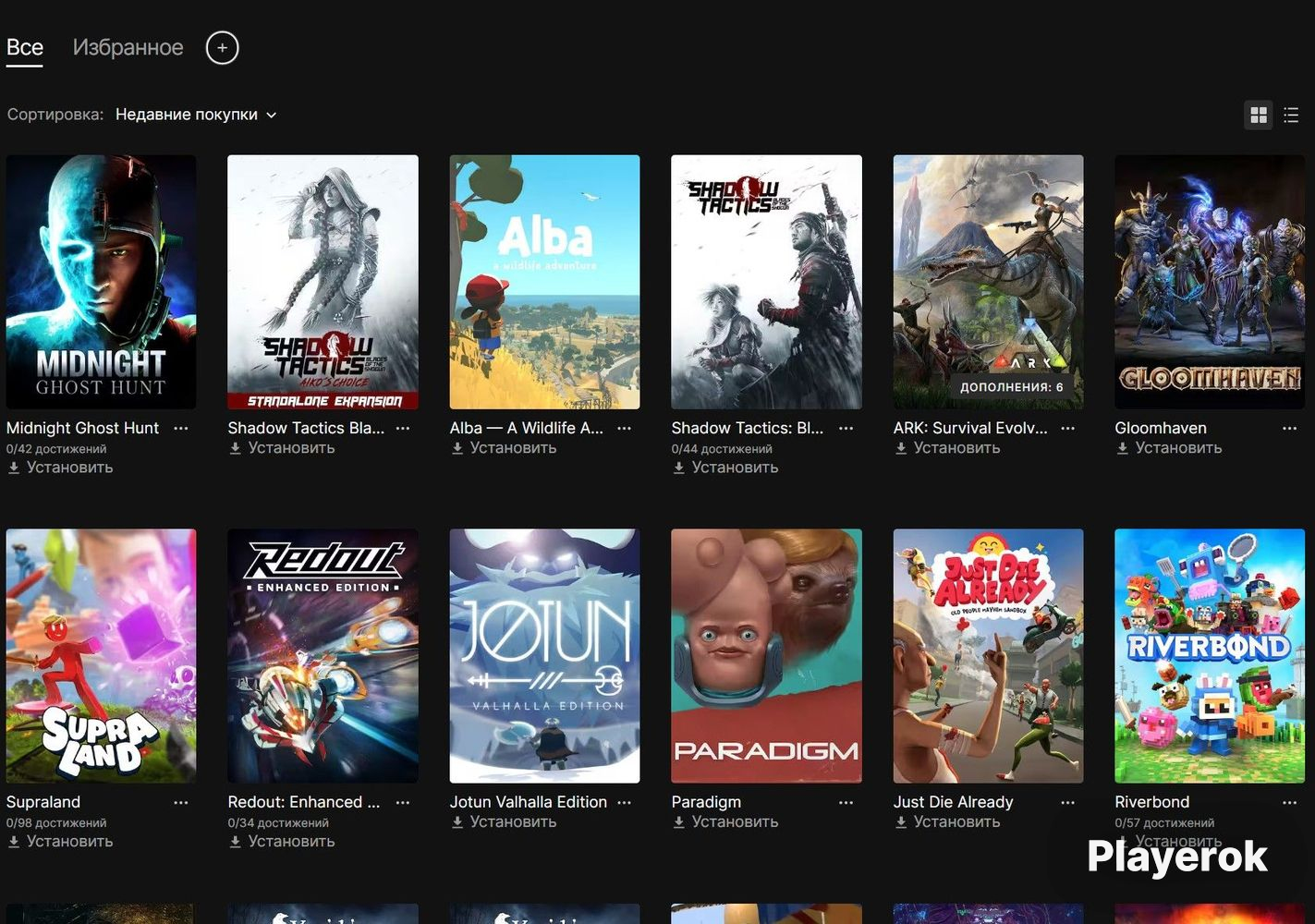Open more options for Redout Enhanced
The width and height of the screenshot is (1315, 924).
(403, 802)
